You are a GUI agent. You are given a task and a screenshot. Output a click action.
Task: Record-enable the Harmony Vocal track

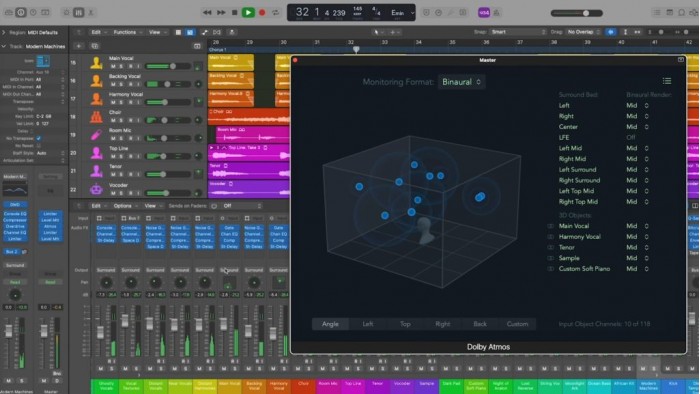[131, 103]
